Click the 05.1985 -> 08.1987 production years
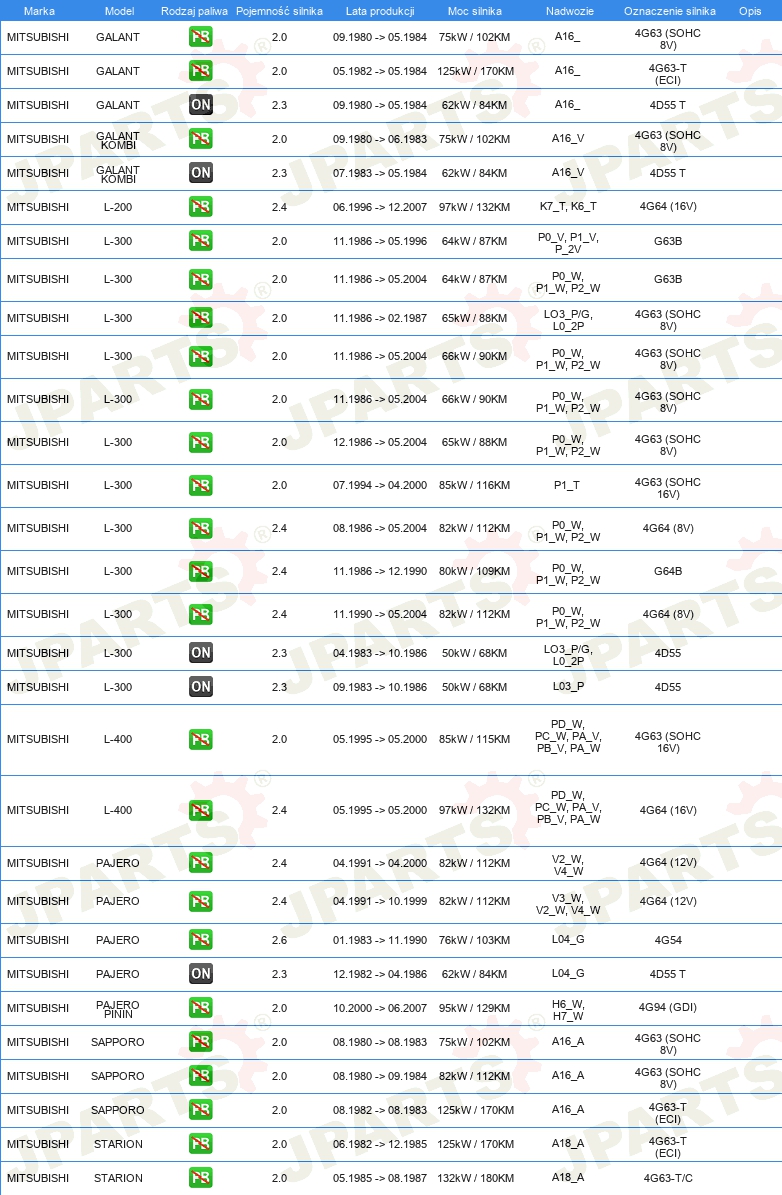Viewport: 782px width, 1195px height. tap(380, 1177)
